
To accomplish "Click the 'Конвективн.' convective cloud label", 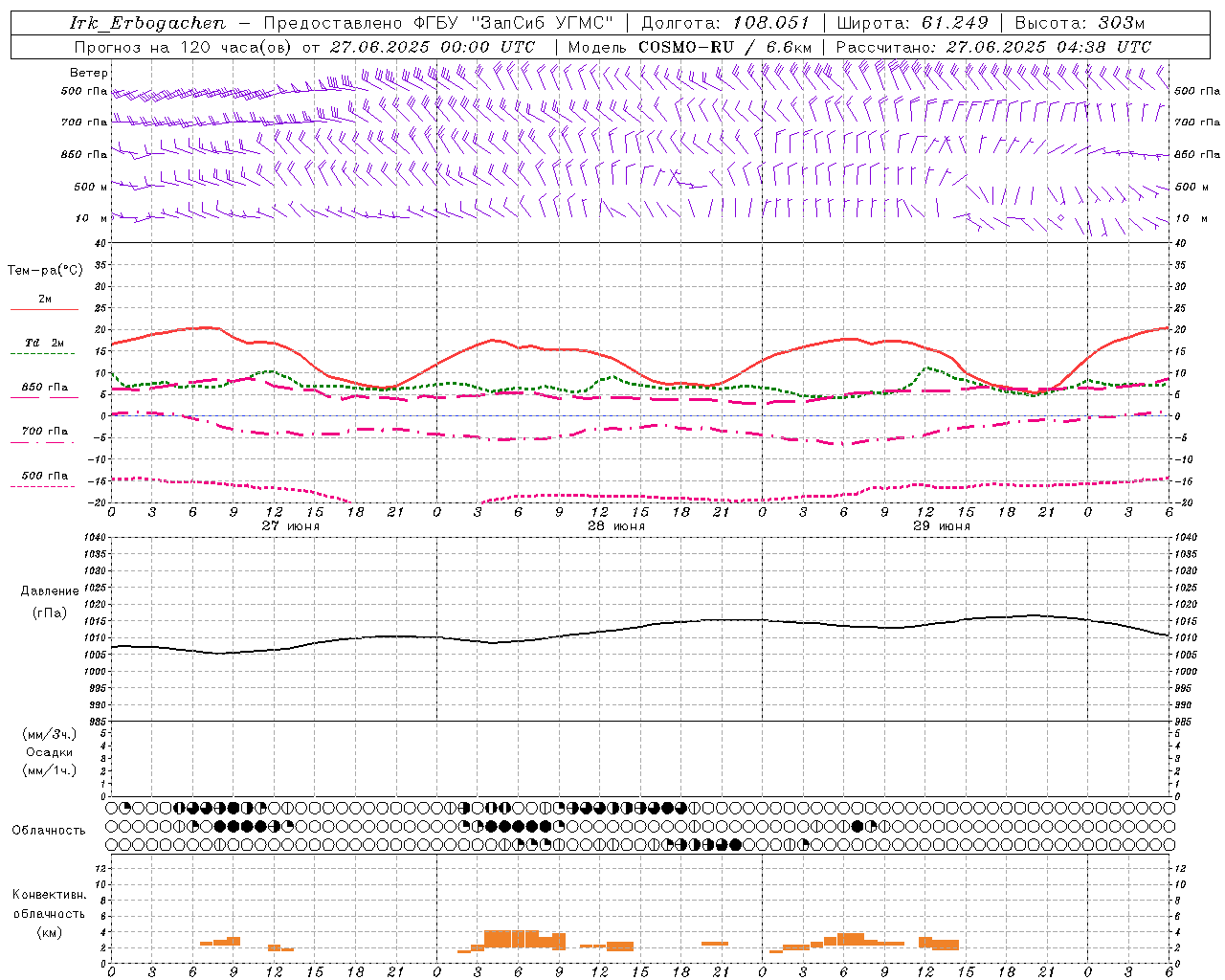I will tap(49, 895).
